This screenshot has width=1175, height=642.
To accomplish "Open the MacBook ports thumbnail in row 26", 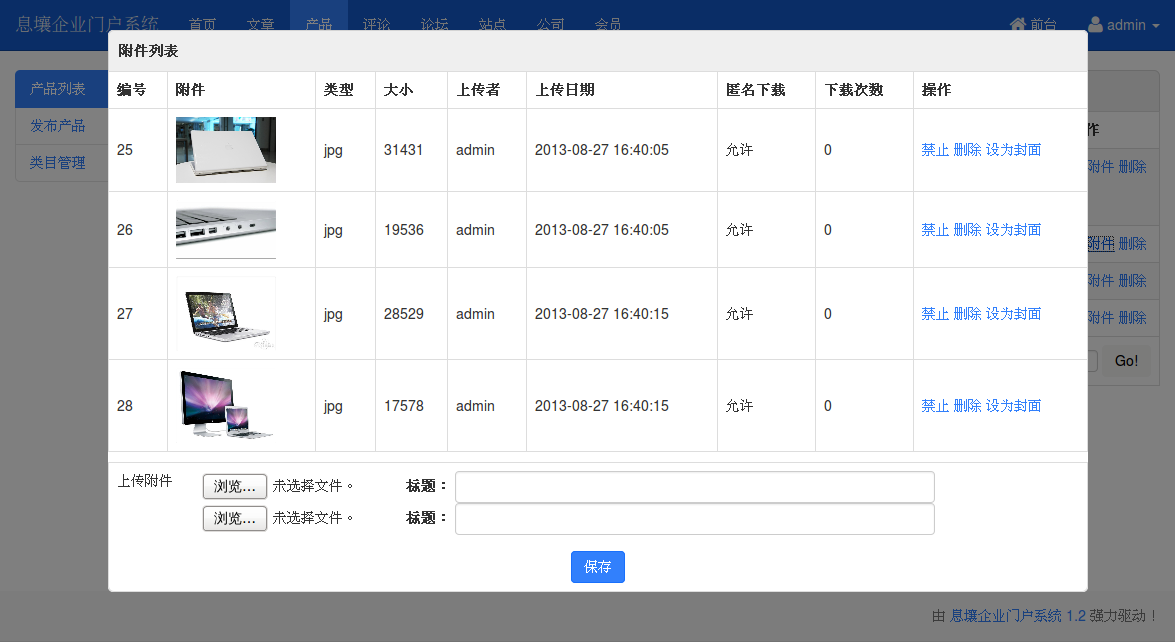I will click(226, 230).
